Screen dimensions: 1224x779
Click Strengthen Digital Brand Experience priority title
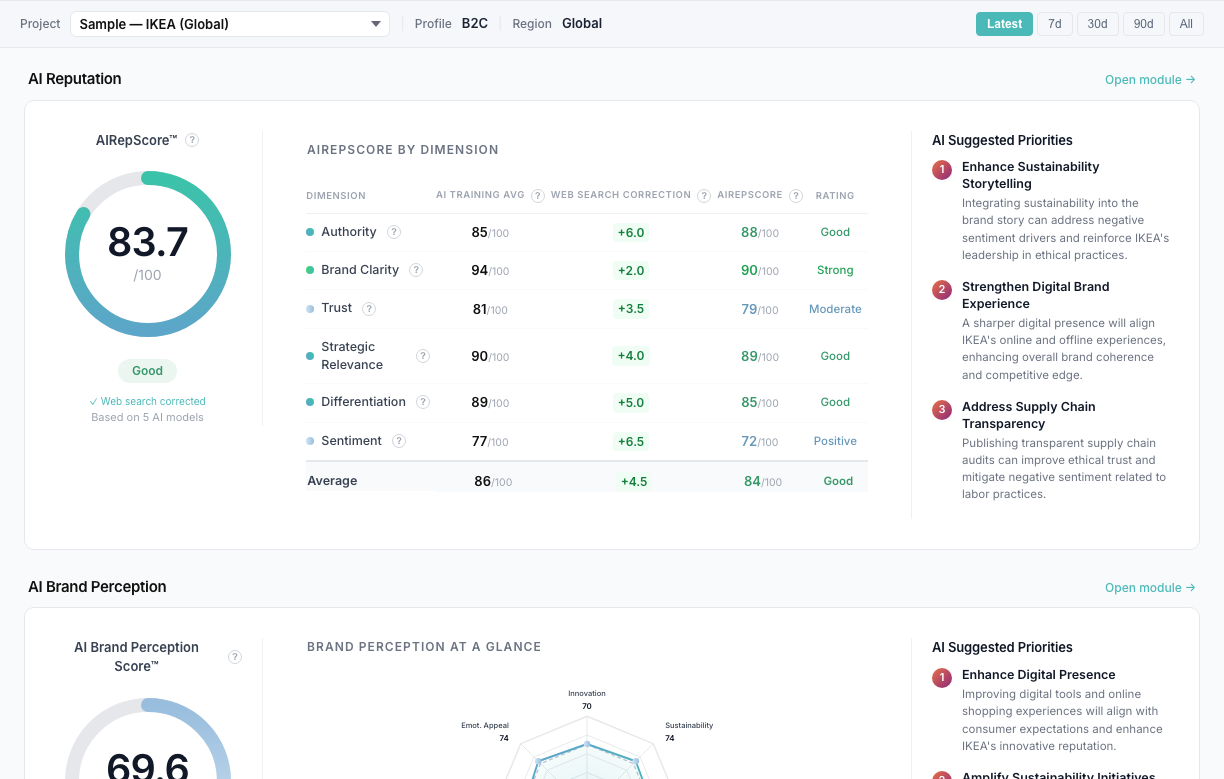pos(1036,295)
